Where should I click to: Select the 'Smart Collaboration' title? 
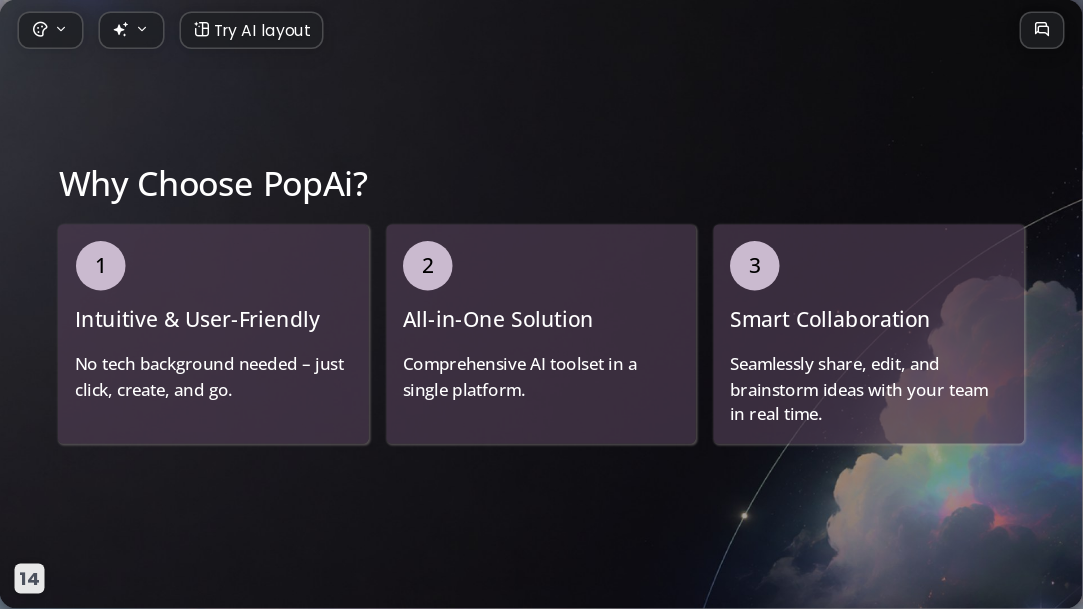(x=830, y=320)
